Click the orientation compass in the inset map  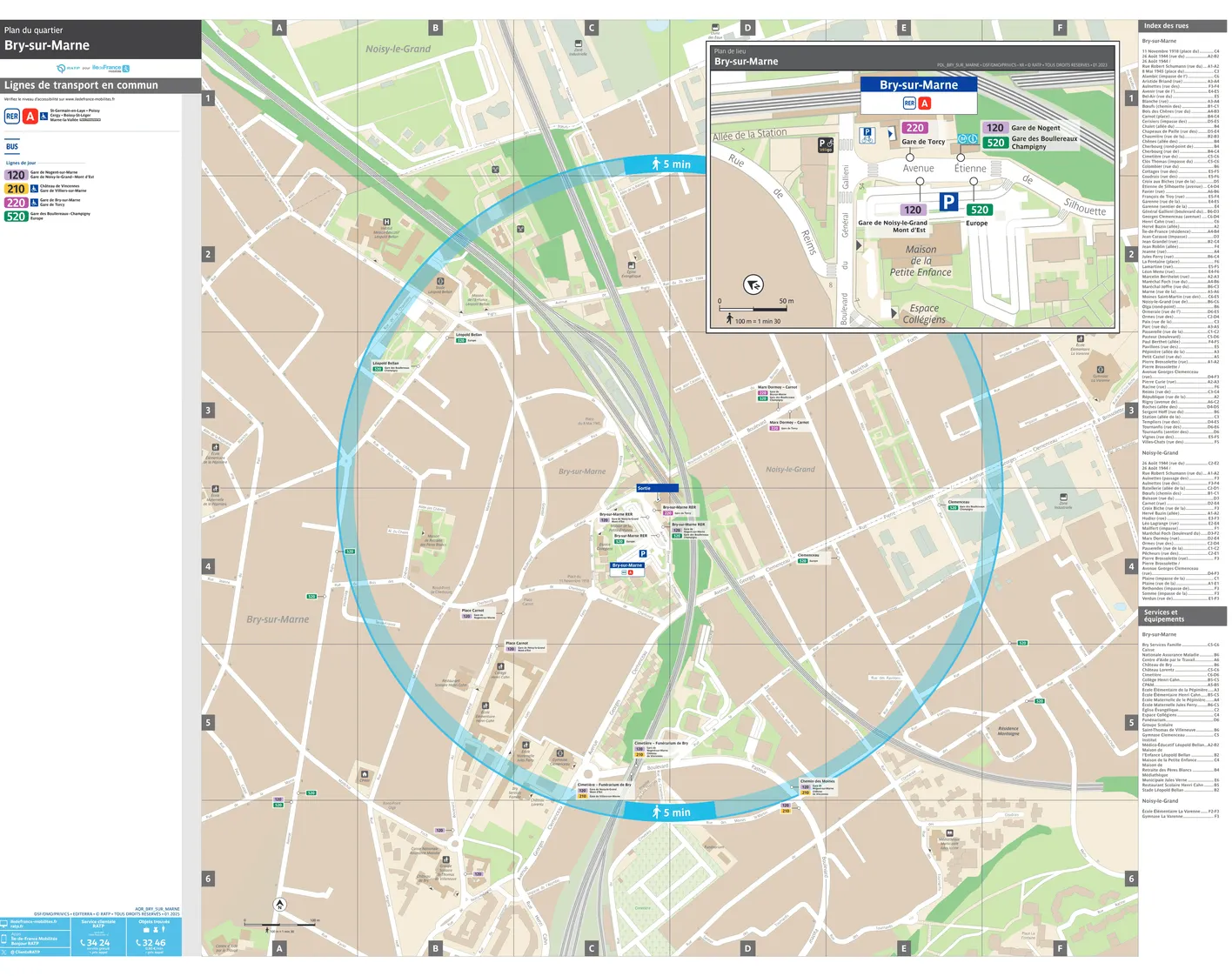[x=753, y=284]
